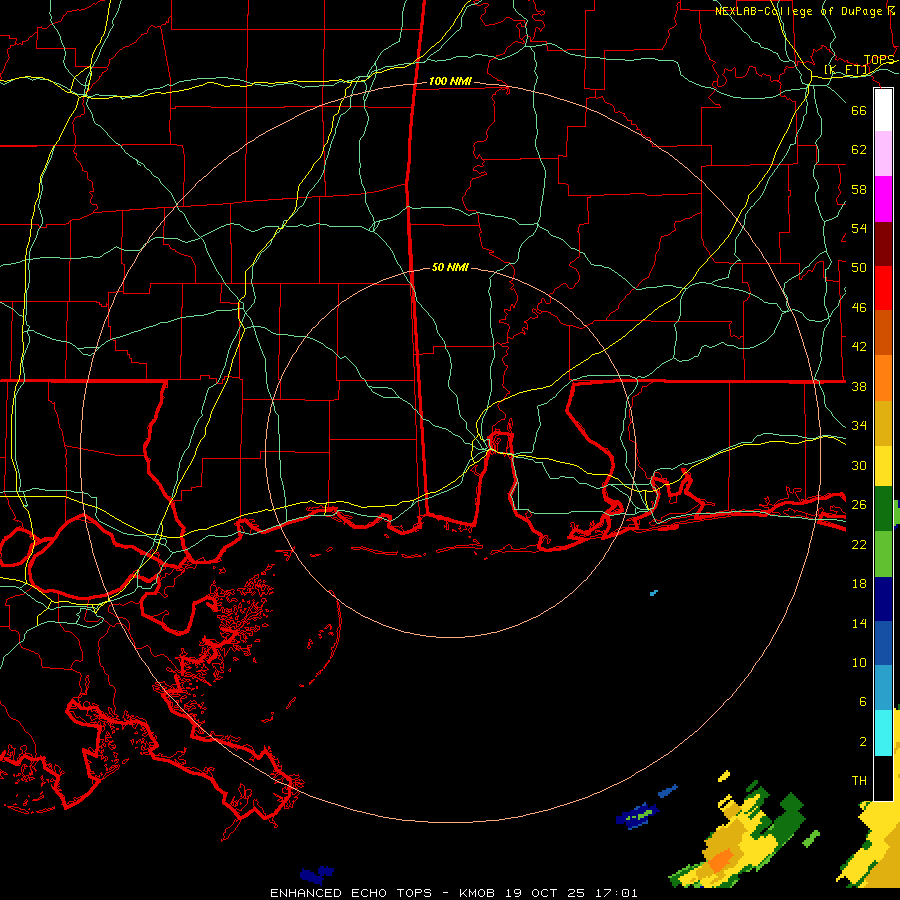This screenshot has width=900, height=900.
Task: Select the light orange legend swatch
Action: pyautogui.click(x=883, y=378)
